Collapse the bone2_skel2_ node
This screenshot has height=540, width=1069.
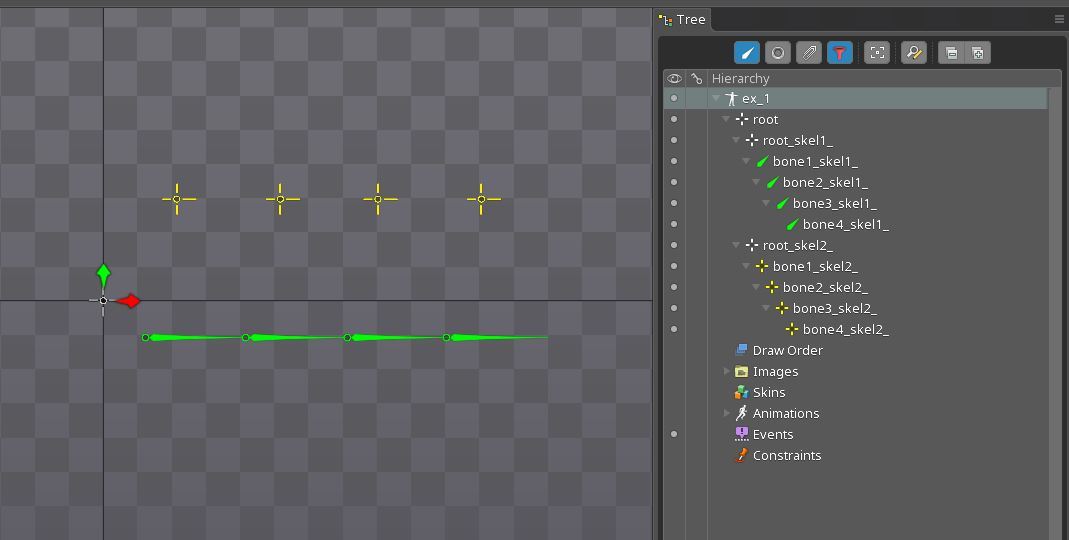pyautogui.click(x=756, y=287)
